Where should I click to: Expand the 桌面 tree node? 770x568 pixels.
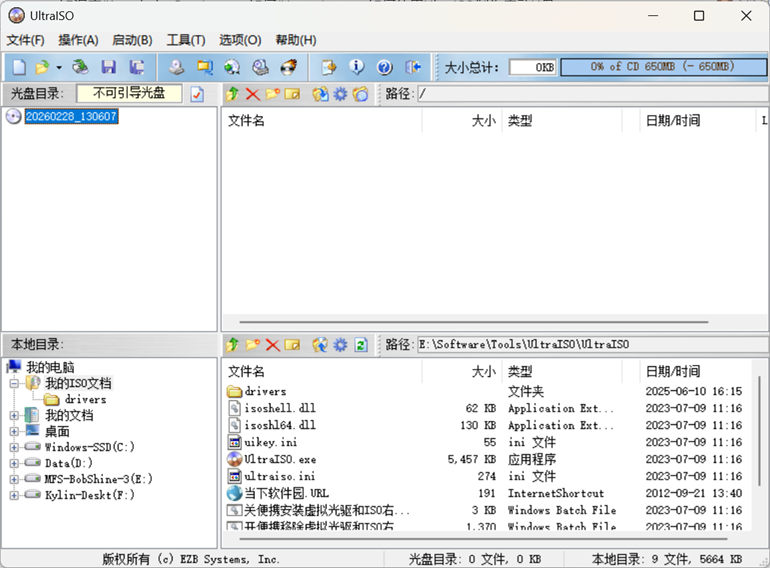[x=14, y=432]
